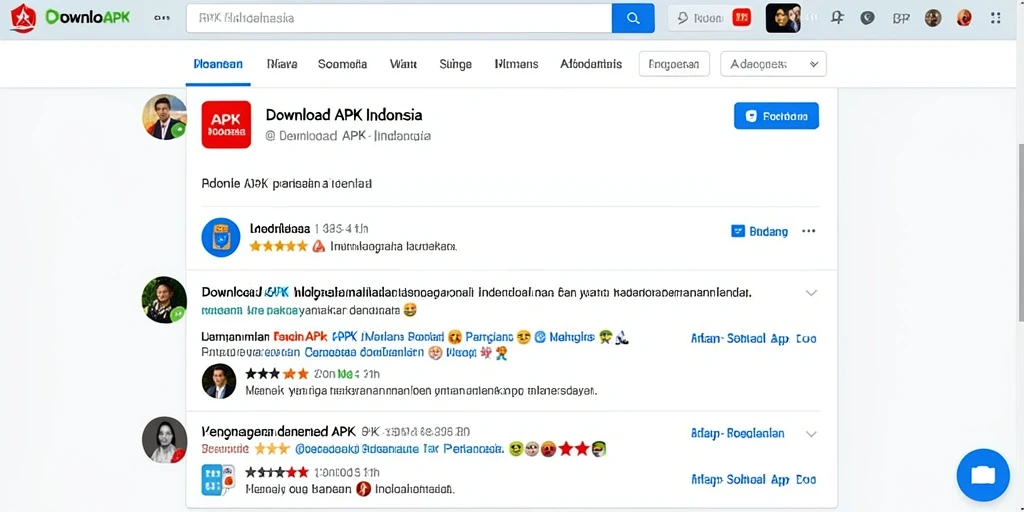This screenshot has width=1024, height=512.
Task: Expand the Adaognes dropdown
Action: pos(773,64)
